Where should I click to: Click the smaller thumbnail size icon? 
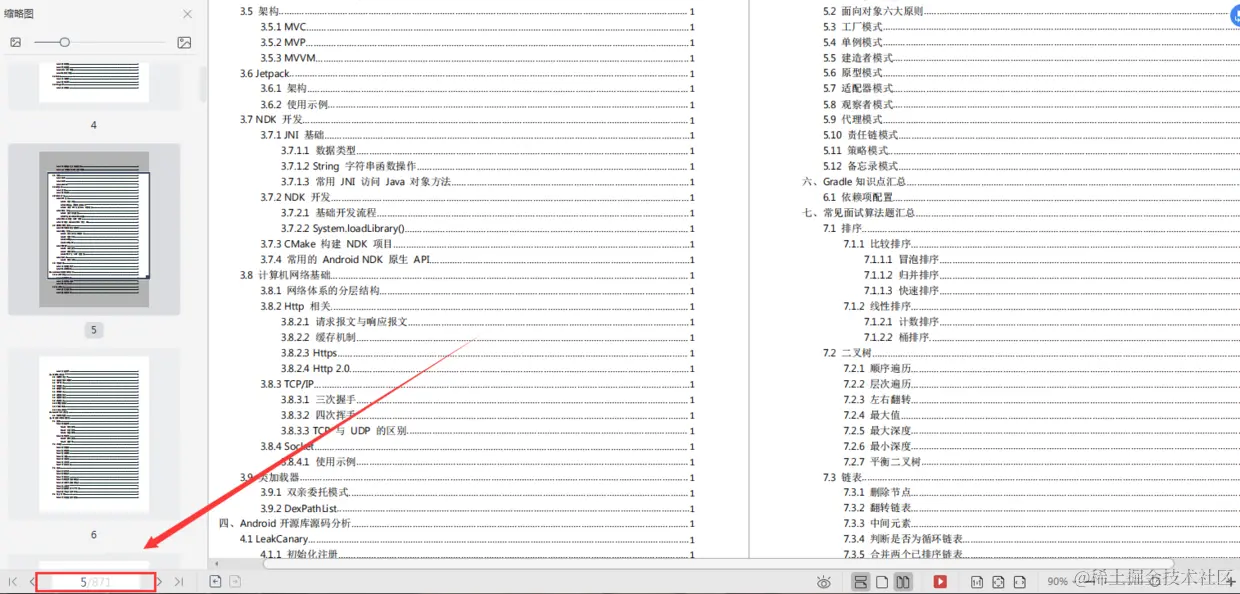click(16, 42)
